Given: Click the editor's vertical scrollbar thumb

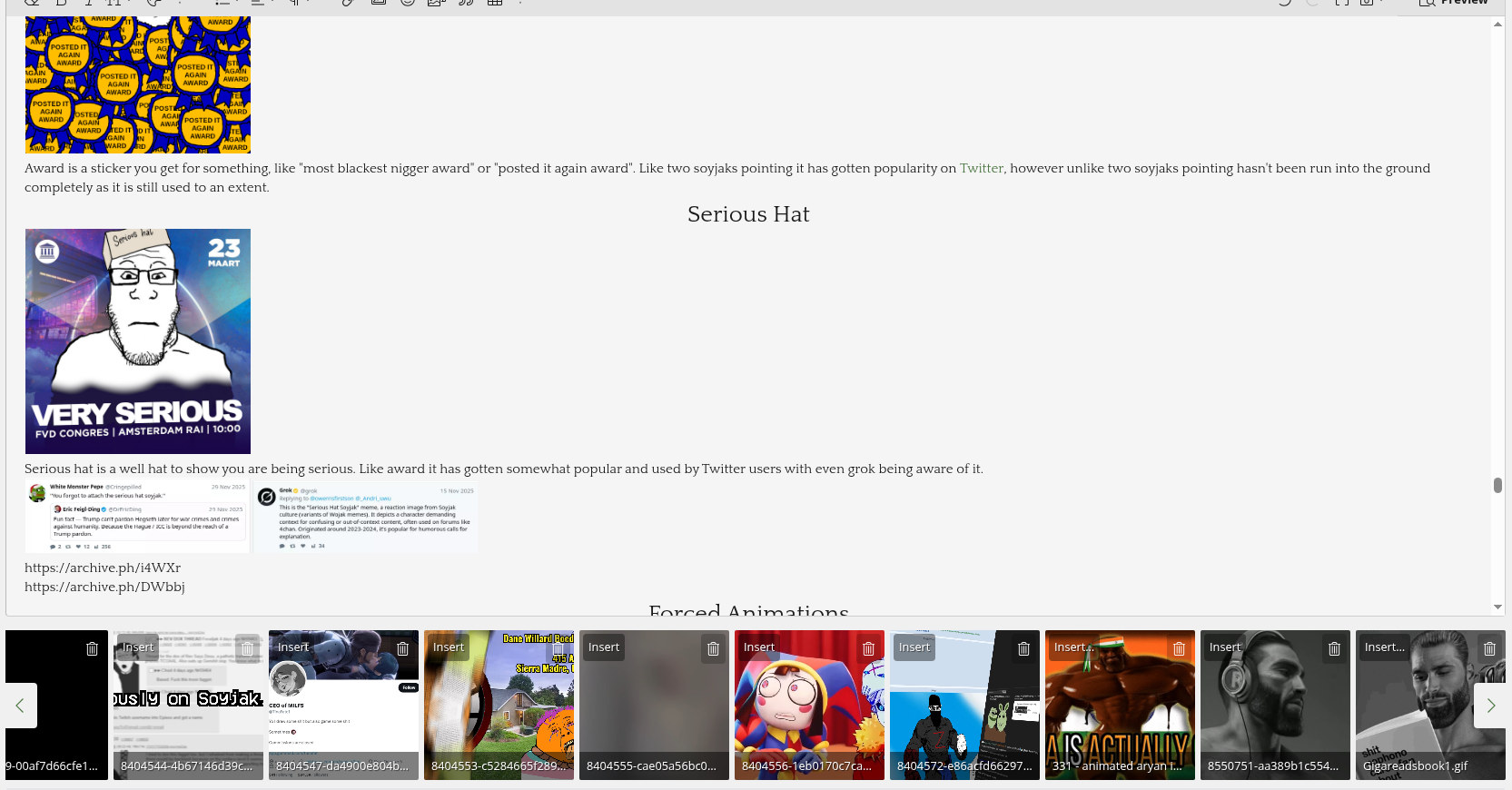Looking at the screenshot, I should 1497,485.
